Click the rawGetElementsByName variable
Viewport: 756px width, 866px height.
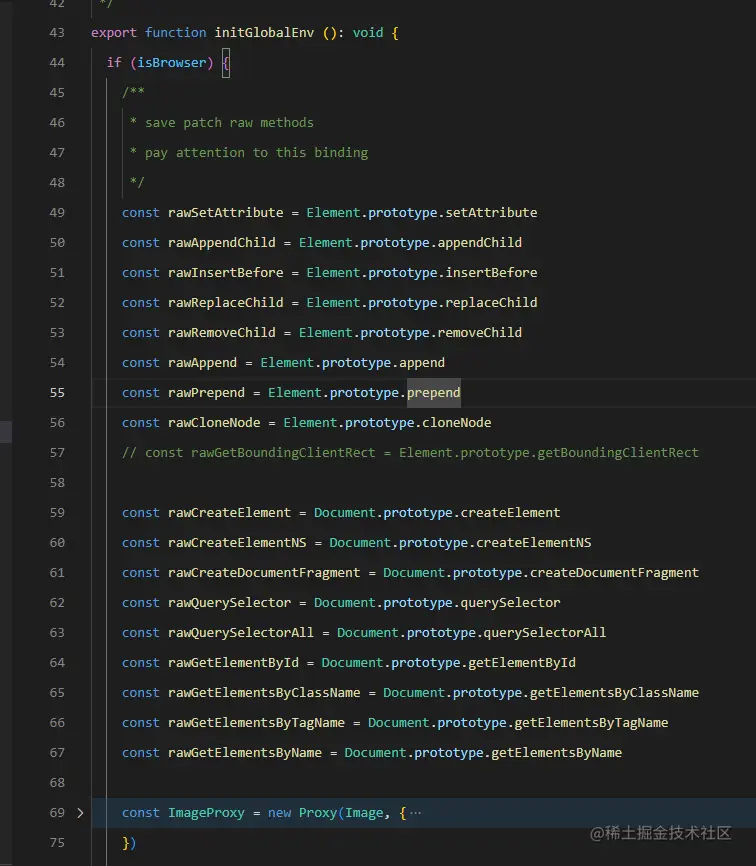click(x=245, y=753)
